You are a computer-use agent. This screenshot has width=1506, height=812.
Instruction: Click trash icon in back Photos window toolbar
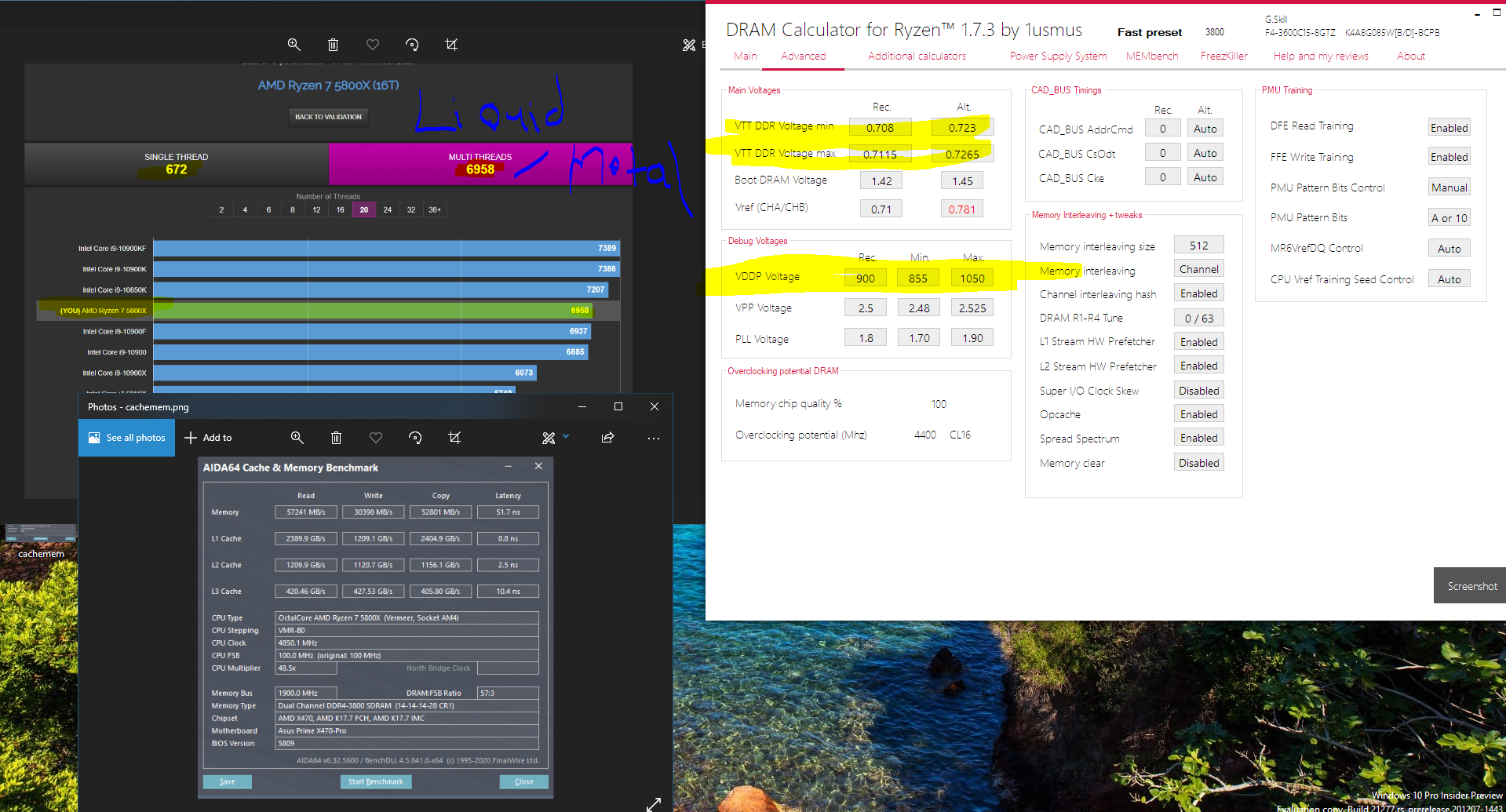pos(333,45)
